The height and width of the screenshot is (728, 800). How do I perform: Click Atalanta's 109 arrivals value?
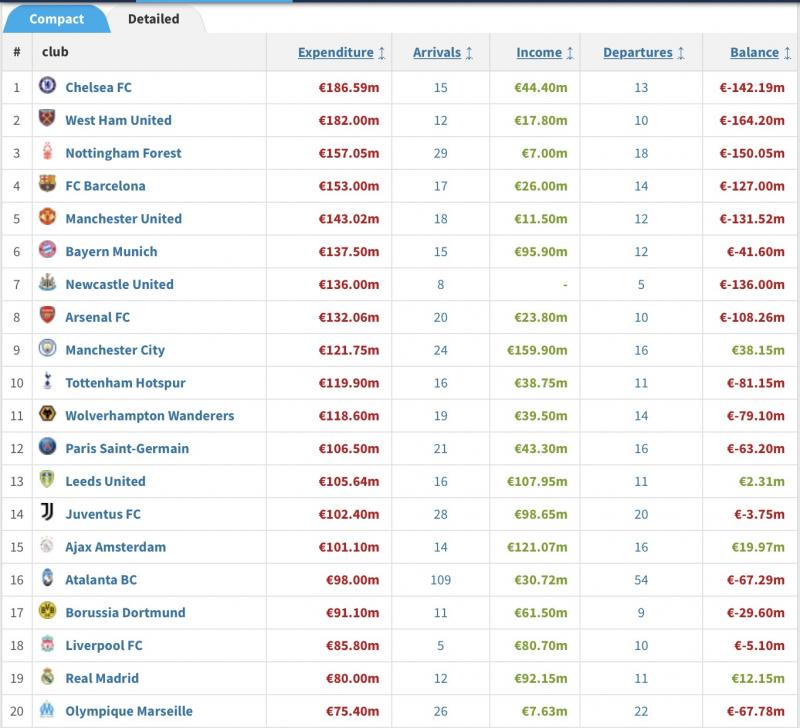pos(441,580)
